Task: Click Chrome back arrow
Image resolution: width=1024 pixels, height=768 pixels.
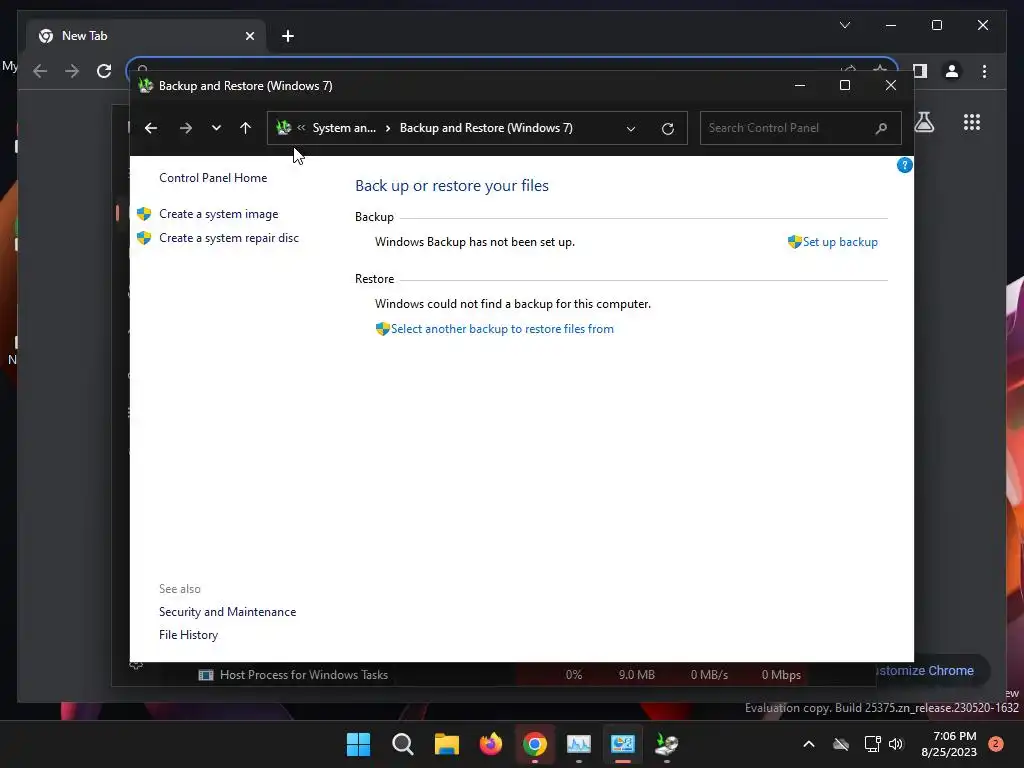Action: pos(40,71)
